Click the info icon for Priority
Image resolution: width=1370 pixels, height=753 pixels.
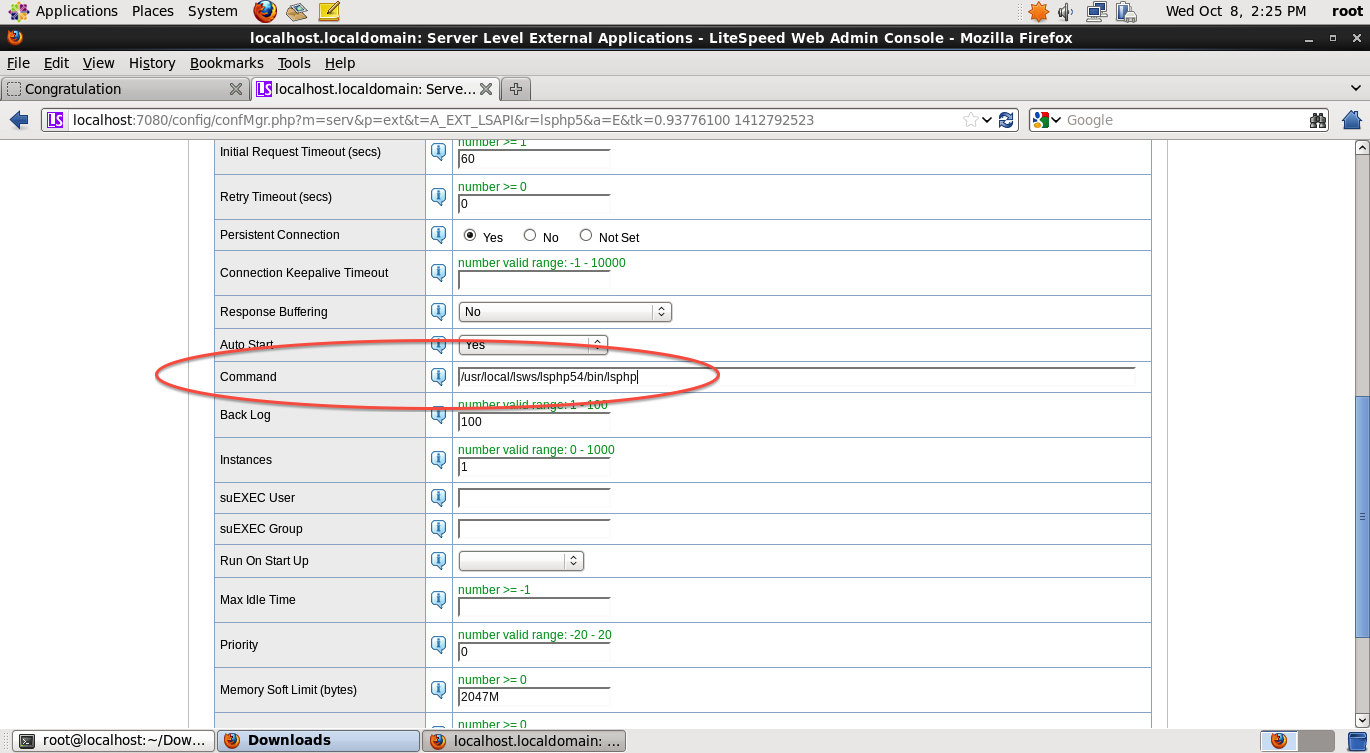tap(438, 645)
